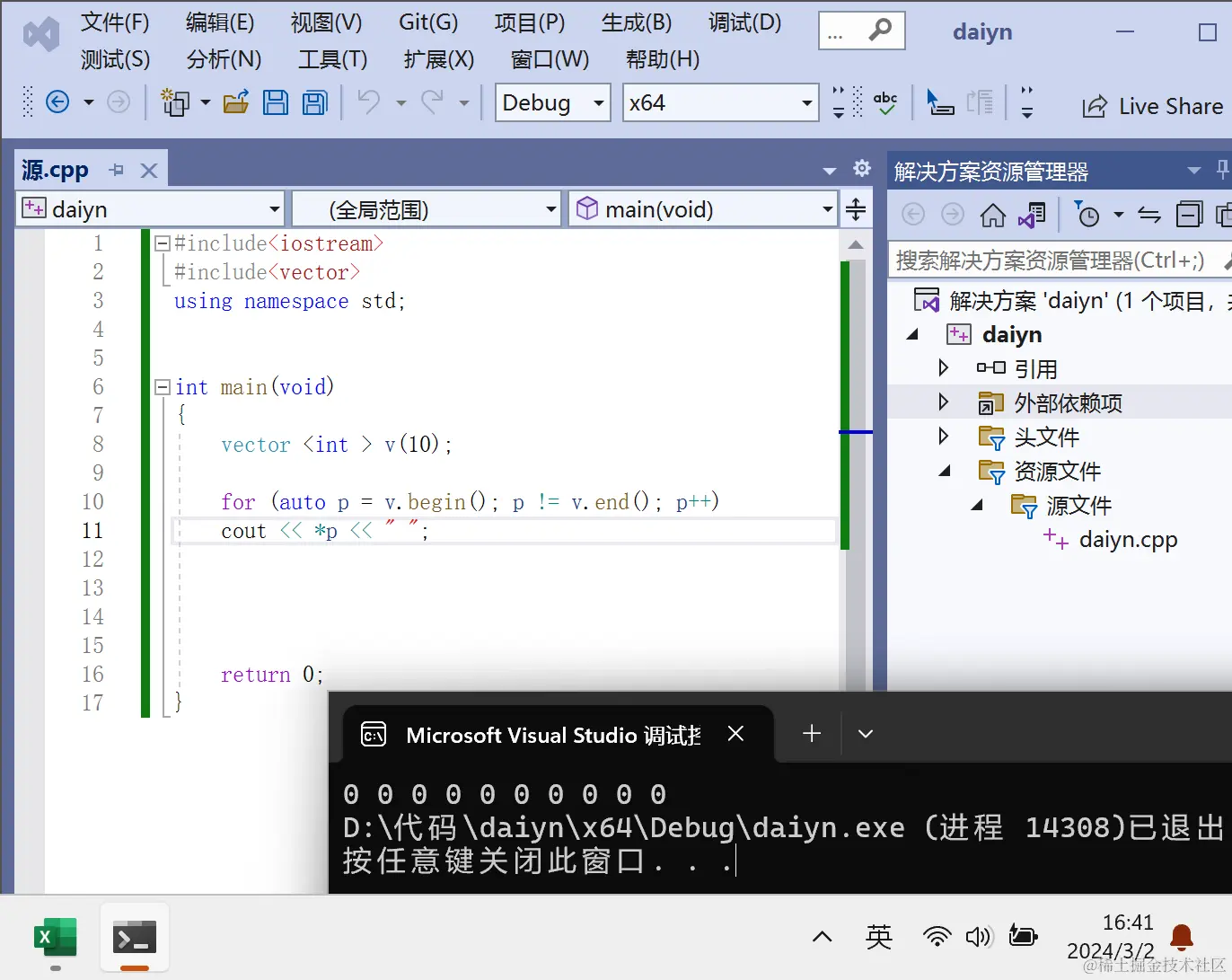Open a new terminal tab with plus
1232x980 pixels.
pyautogui.click(x=812, y=734)
